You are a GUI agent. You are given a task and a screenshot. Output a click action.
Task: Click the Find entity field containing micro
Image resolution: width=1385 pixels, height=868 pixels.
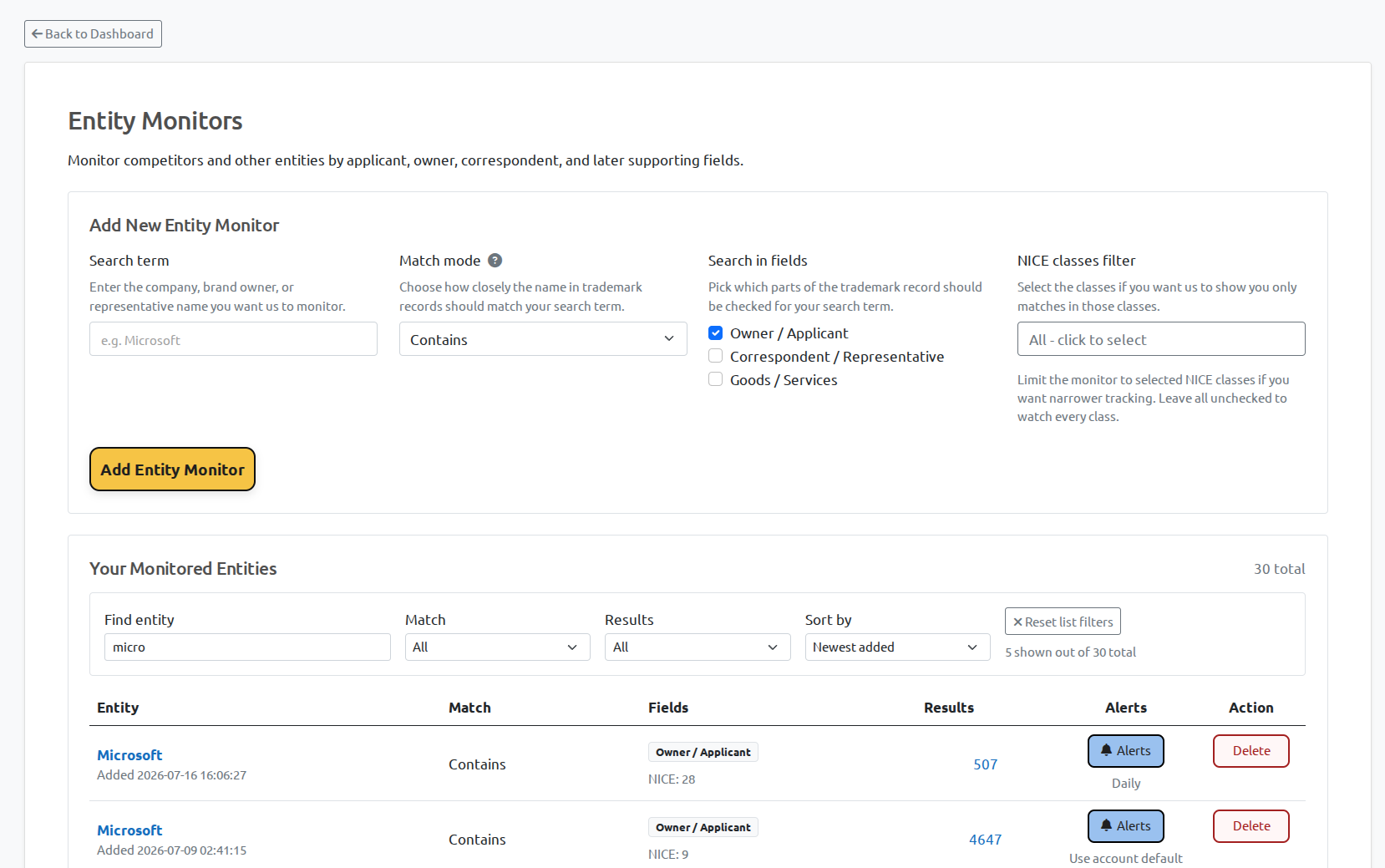tap(247, 647)
